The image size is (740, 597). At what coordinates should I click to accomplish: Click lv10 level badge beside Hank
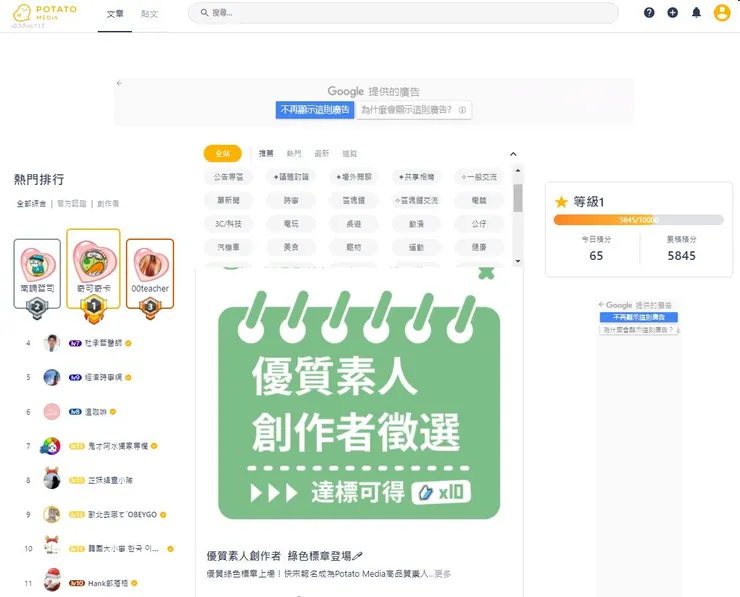(76, 583)
